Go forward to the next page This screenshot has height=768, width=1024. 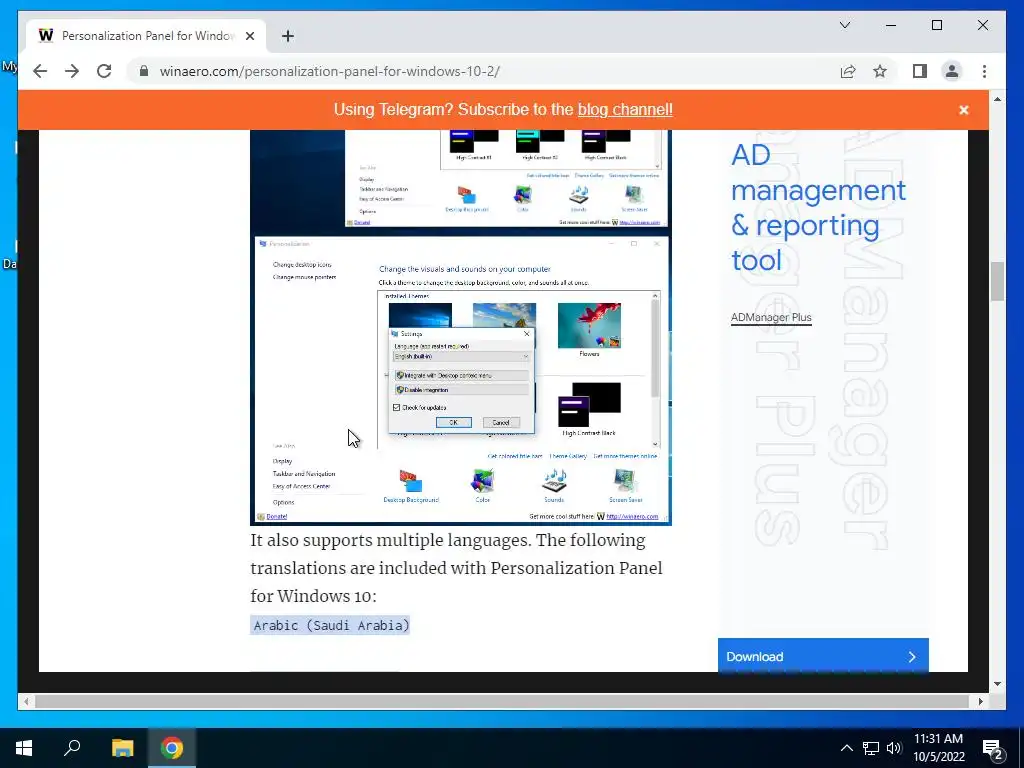(72, 71)
